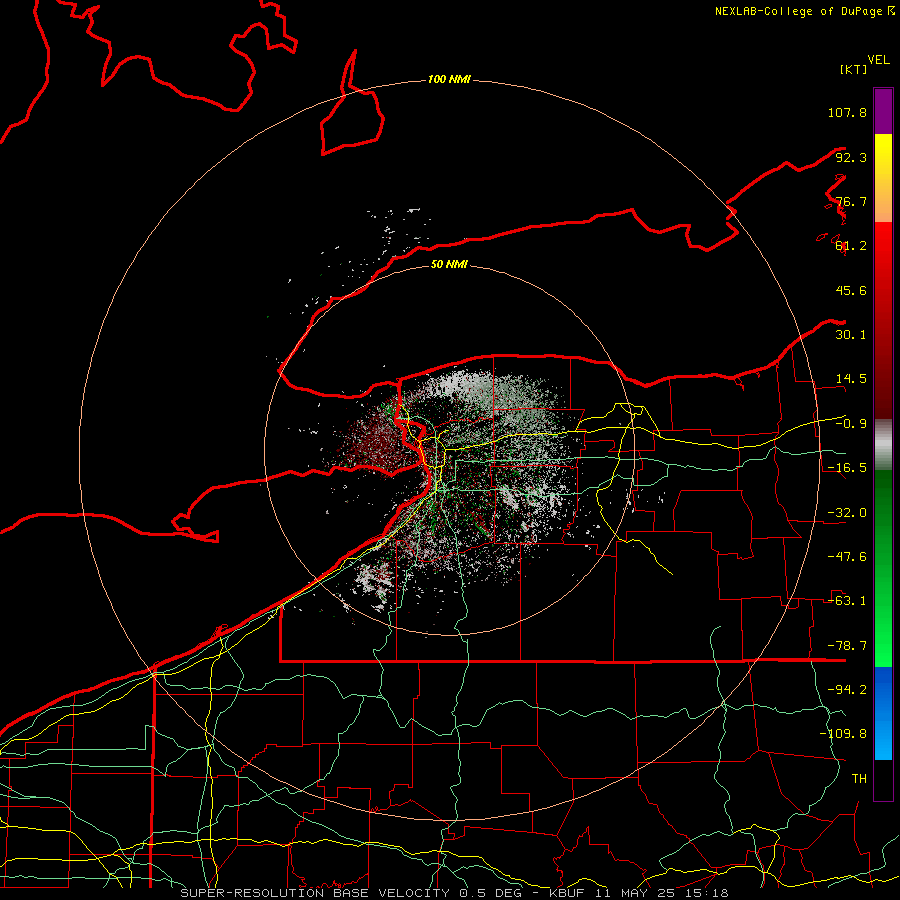Pick the purple segment of the color bar
Screen dimensions: 900x900
click(883, 111)
